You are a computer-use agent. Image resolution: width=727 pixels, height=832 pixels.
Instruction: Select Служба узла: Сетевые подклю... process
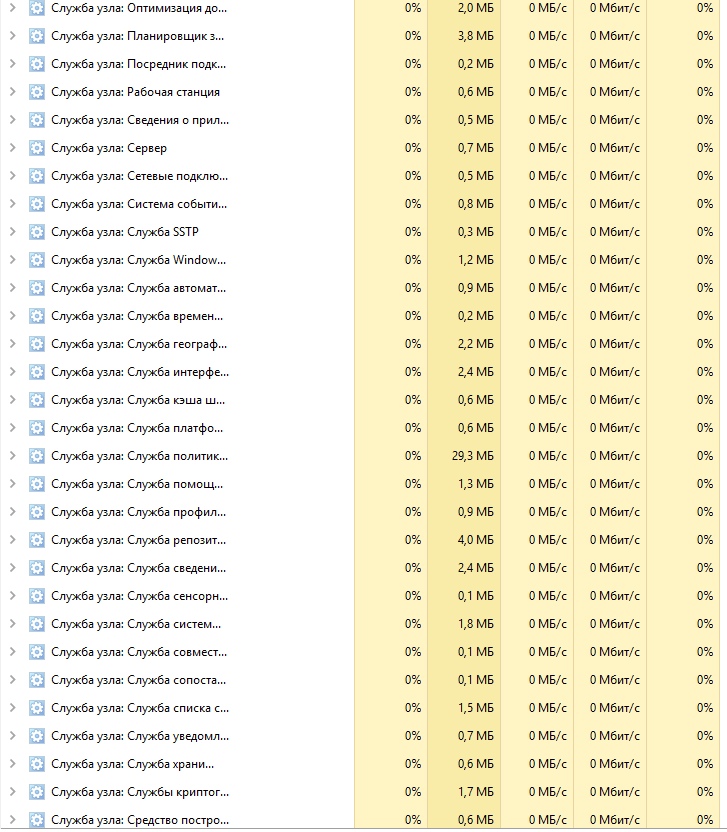point(140,176)
